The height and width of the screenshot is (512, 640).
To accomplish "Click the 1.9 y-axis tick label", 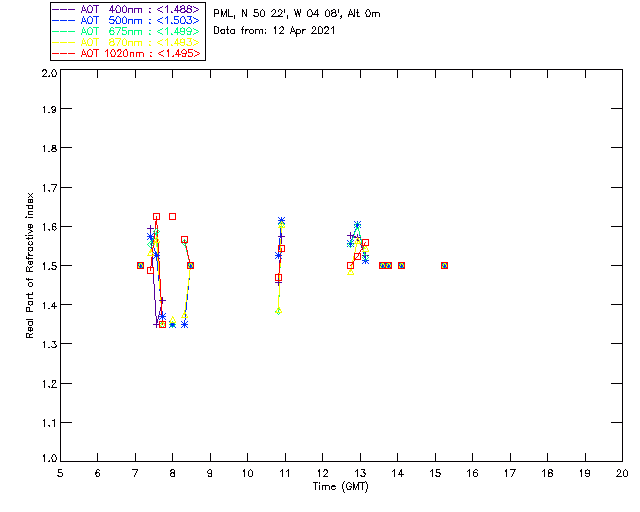I will click(x=49, y=109).
